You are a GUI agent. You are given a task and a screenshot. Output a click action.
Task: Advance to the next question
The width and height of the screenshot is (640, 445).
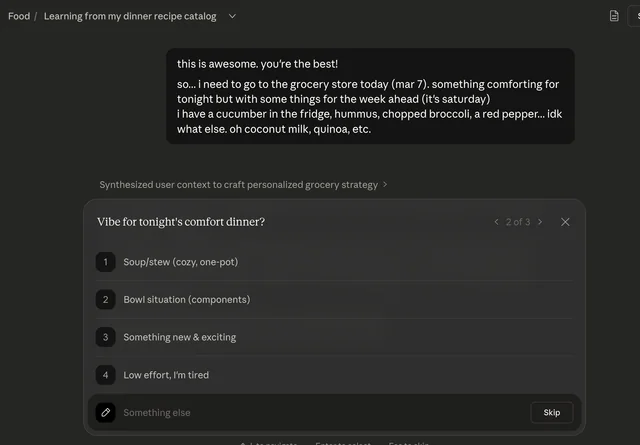coord(540,222)
